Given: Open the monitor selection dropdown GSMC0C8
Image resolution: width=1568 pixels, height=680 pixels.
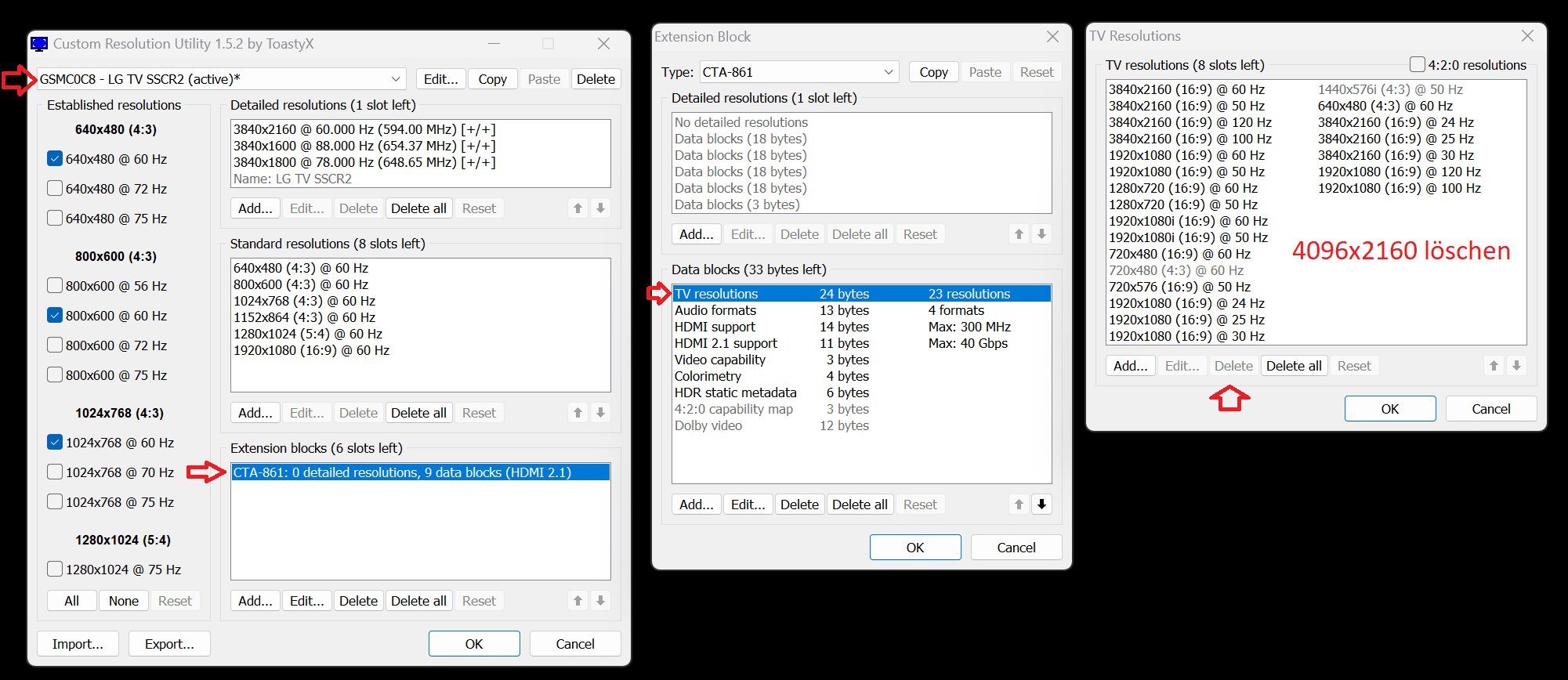Looking at the screenshot, I should tap(222, 79).
